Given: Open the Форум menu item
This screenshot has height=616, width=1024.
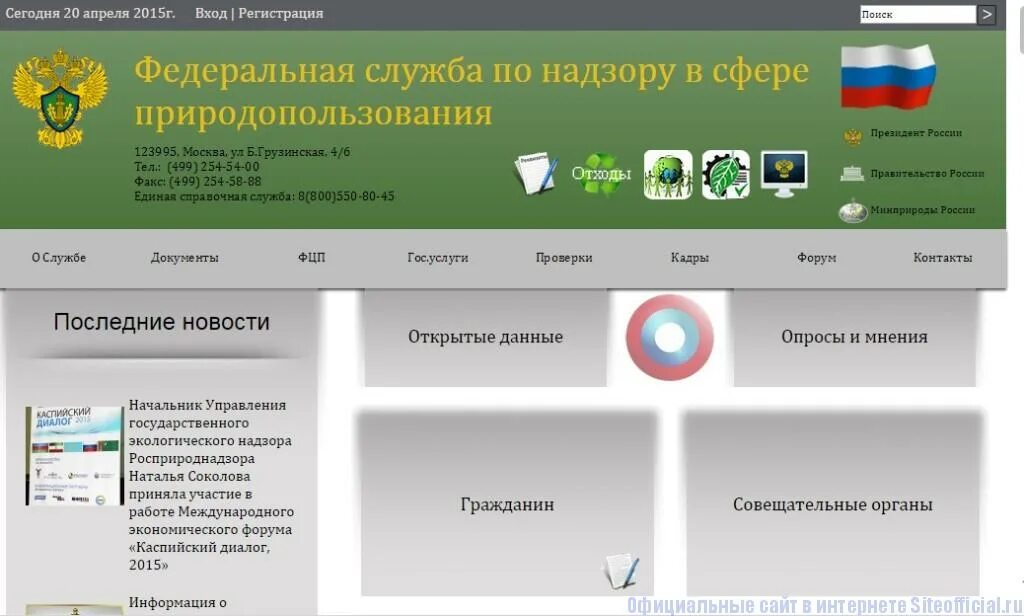Looking at the screenshot, I should coord(816,257).
